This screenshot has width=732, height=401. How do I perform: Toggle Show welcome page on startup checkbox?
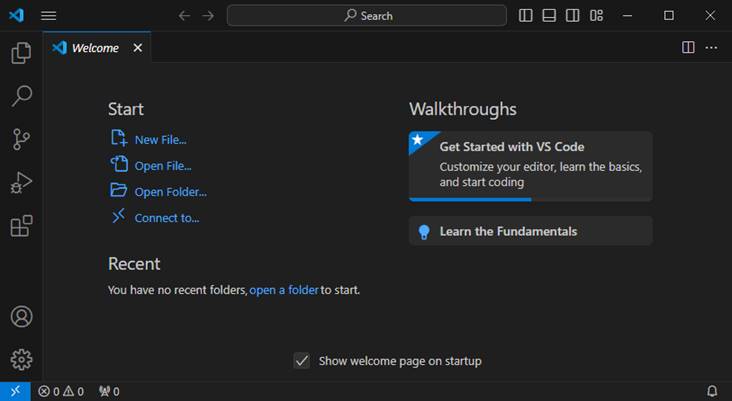[x=301, y=361]
